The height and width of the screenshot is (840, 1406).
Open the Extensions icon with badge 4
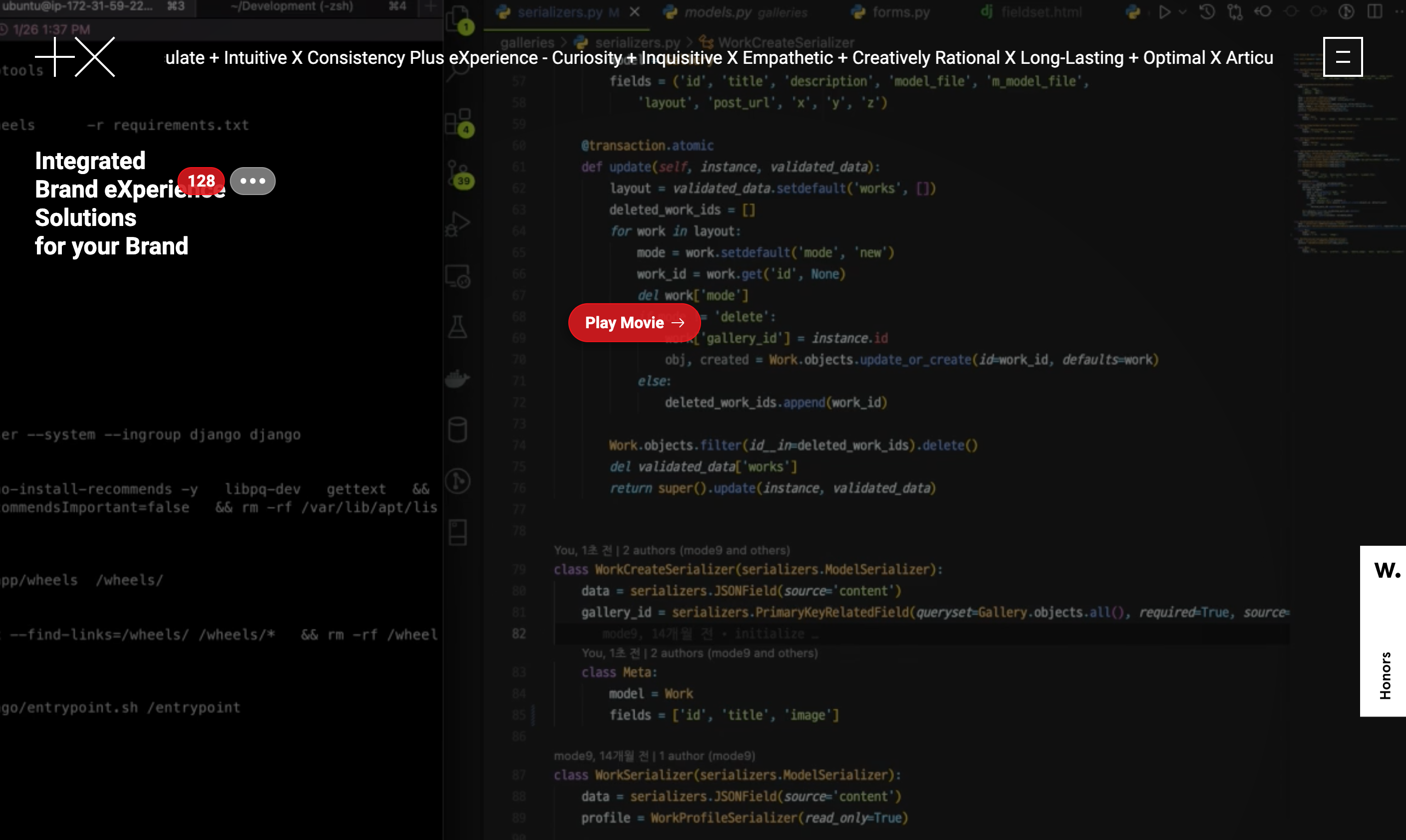tap(459, 122)
